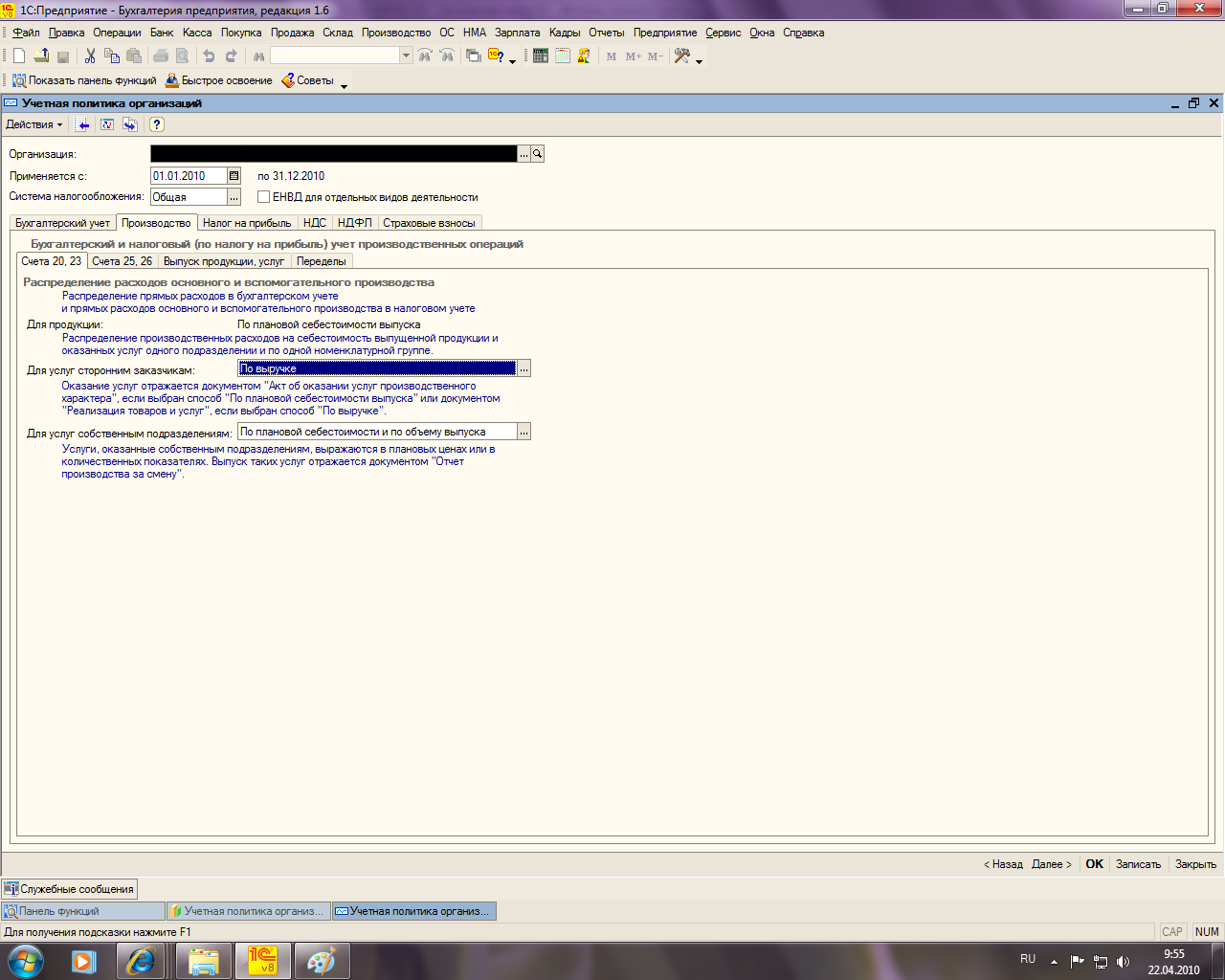
Task: Click the refresh icon in the form toolbar
Action: 107,124
